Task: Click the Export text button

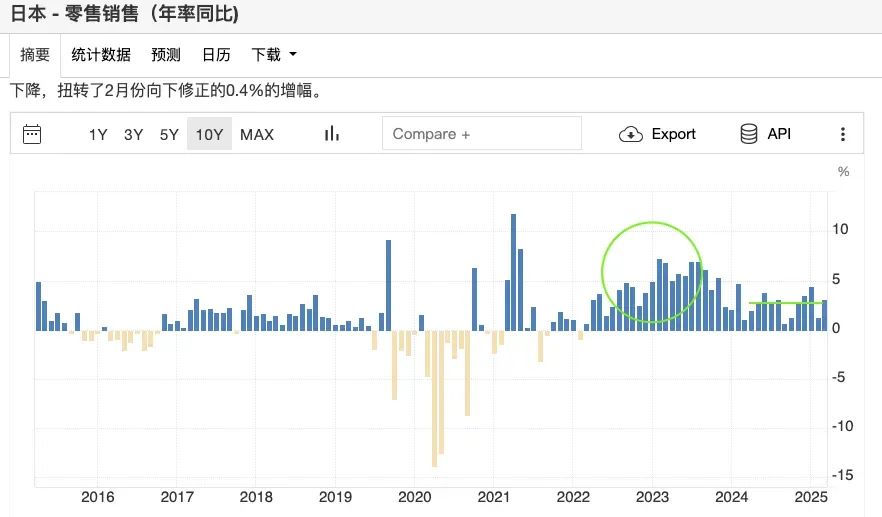Action: point(673,134)
